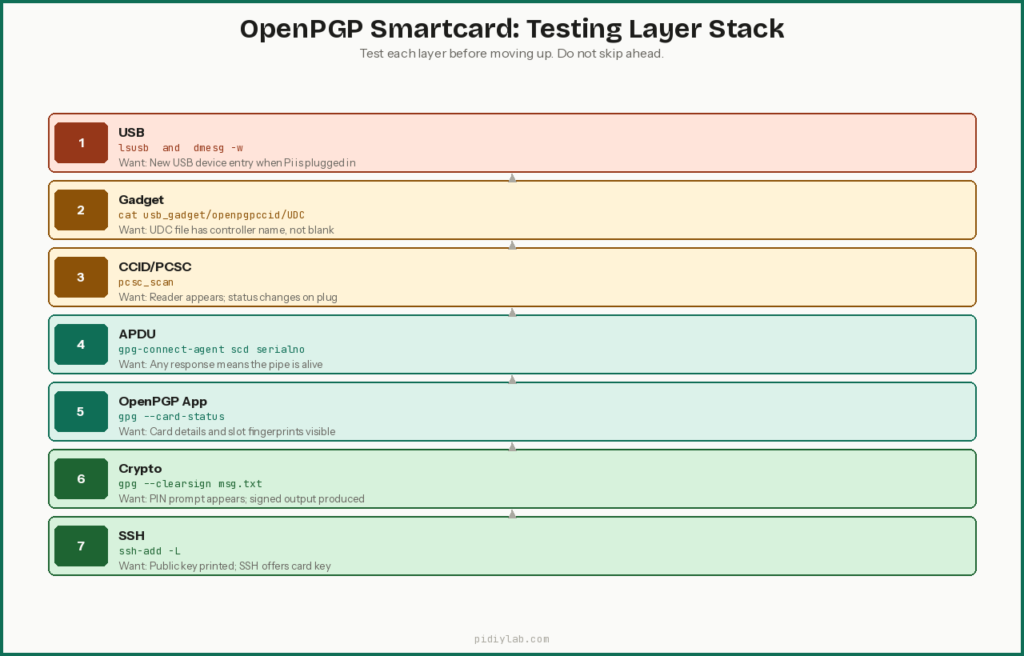This screenshot has width=1024, height=656.
Task: Click the 'gpg --card-status' command
Action: 171,417
